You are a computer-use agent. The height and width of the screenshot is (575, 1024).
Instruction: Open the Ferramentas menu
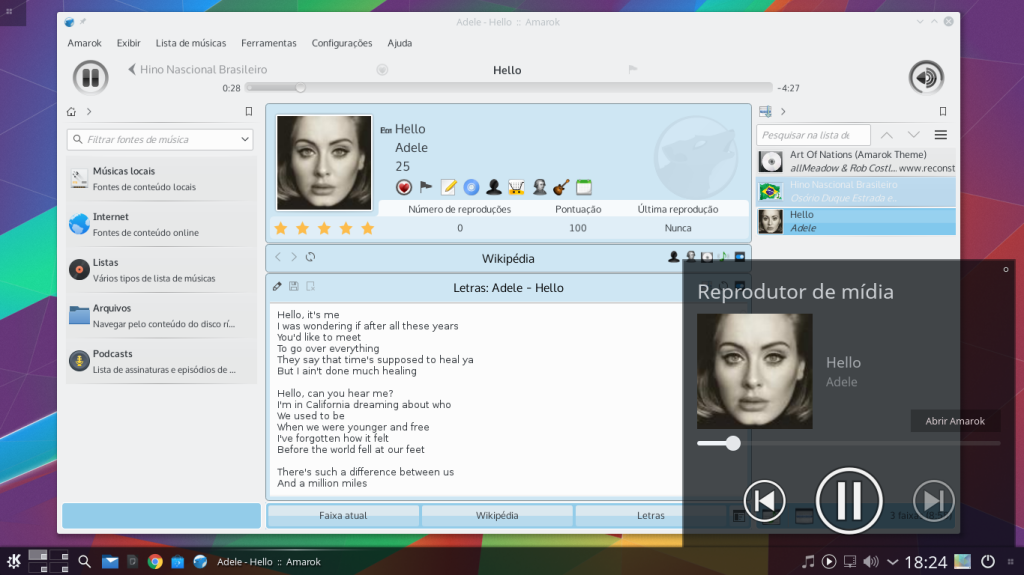(268, 43)
